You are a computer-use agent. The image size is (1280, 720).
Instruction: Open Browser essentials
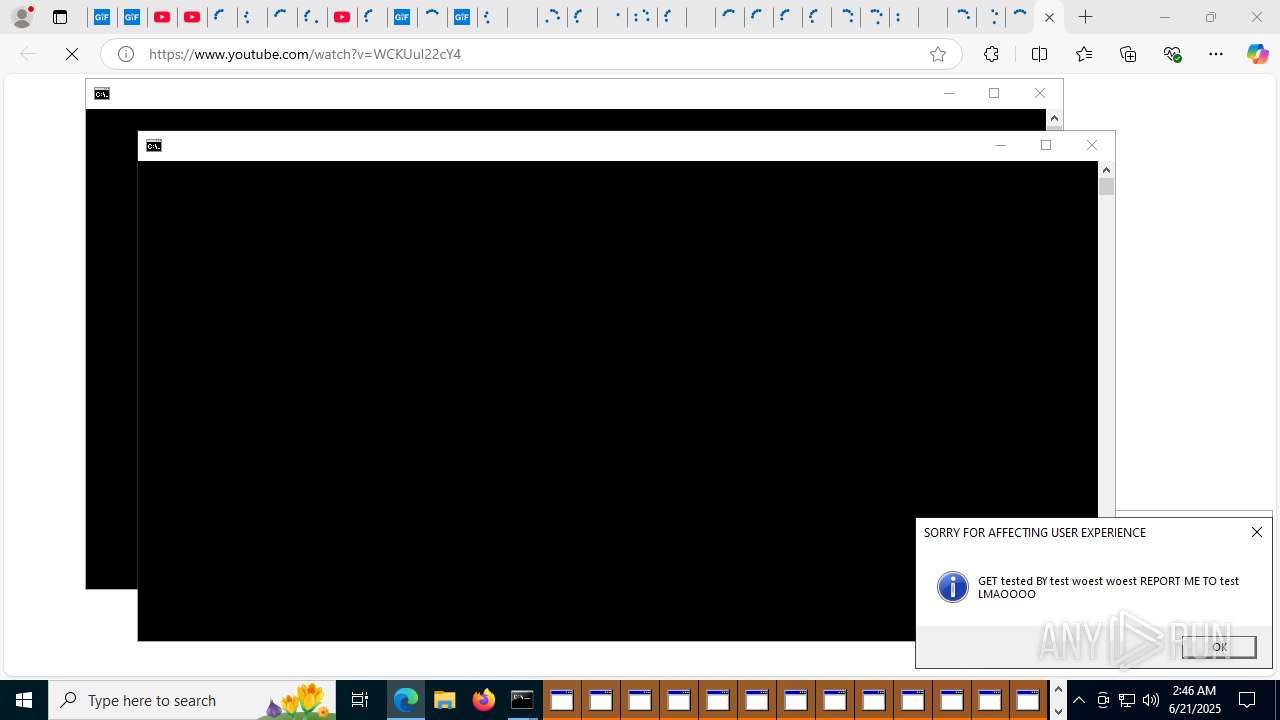tap(1172, 54)
